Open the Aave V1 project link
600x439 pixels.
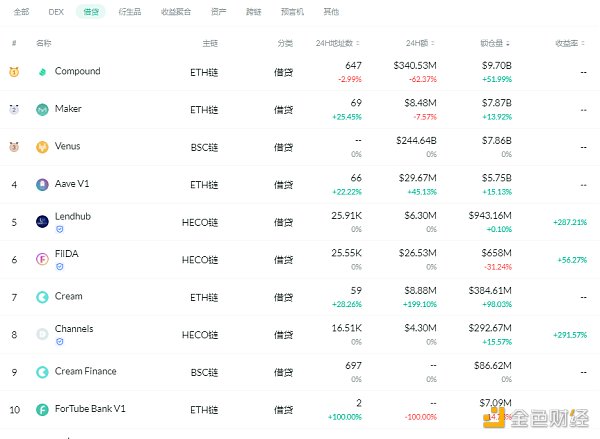[x=72, y=184]
